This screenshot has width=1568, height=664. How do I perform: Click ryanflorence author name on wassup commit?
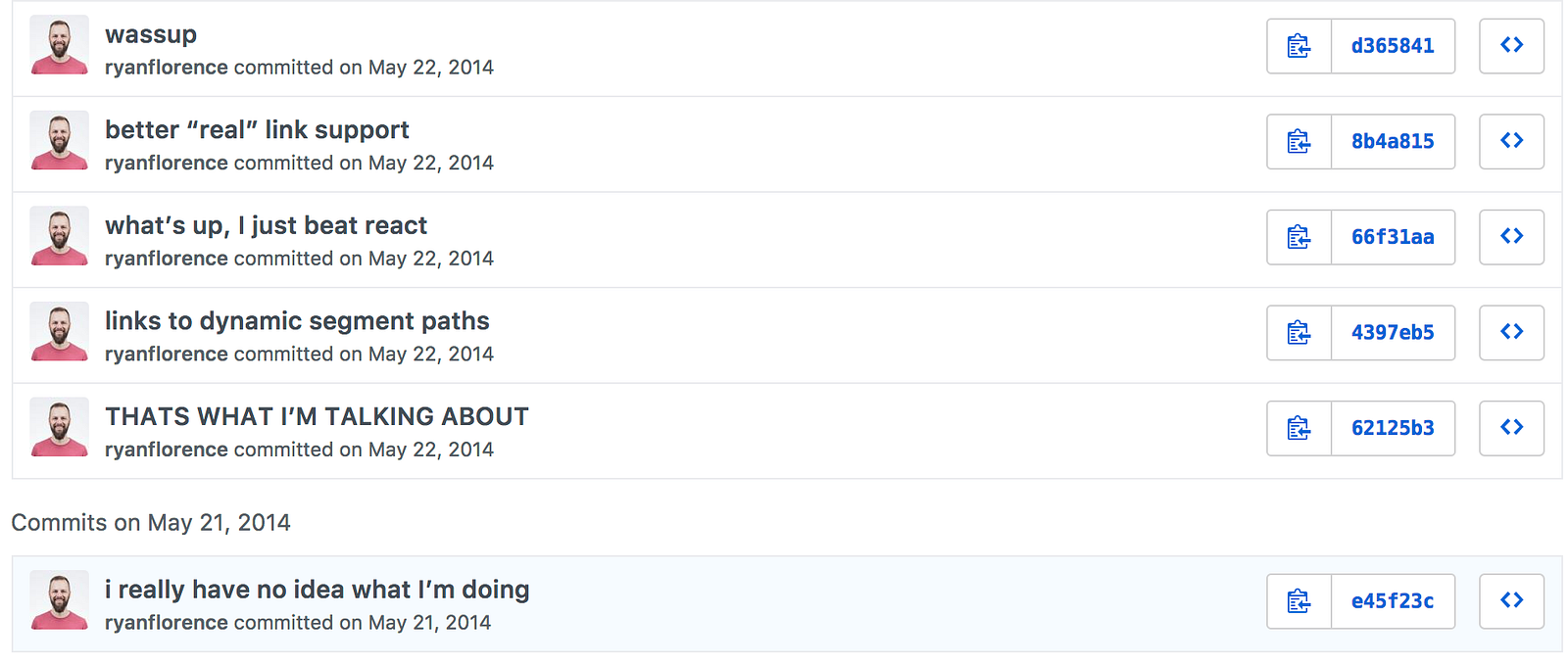click(x=167, y=68)
